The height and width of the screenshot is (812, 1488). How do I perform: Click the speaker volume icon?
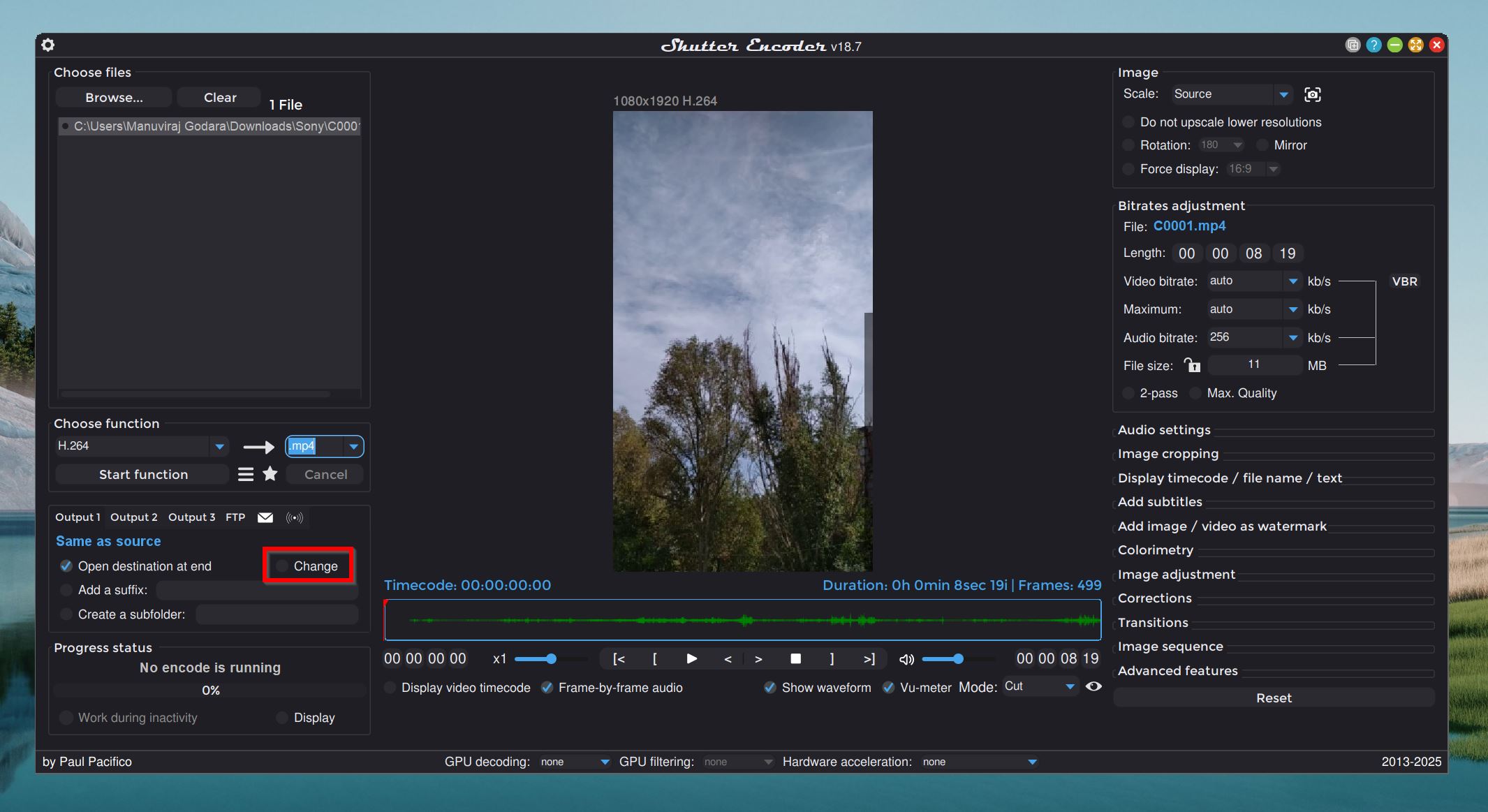(906, 659)
